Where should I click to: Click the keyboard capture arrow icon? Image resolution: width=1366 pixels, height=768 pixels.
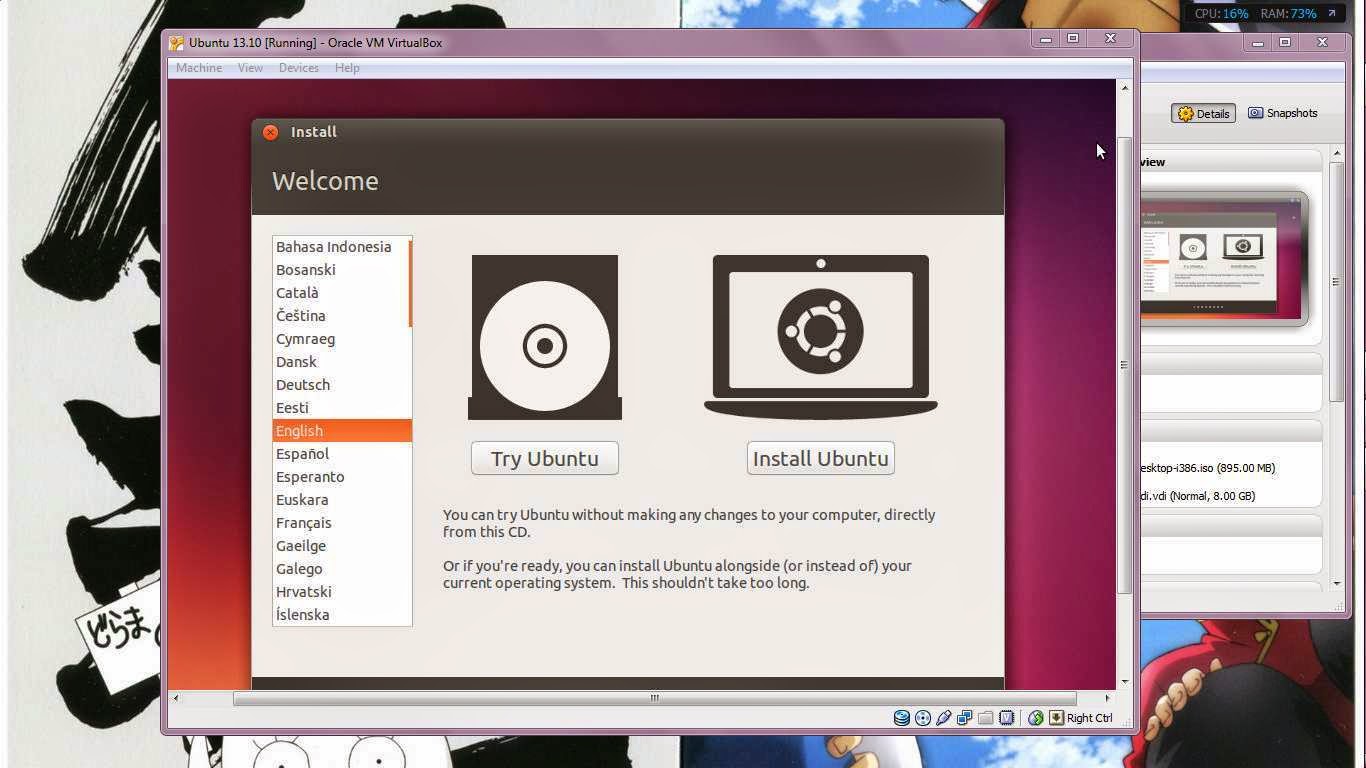click(x=1056, y=718)
